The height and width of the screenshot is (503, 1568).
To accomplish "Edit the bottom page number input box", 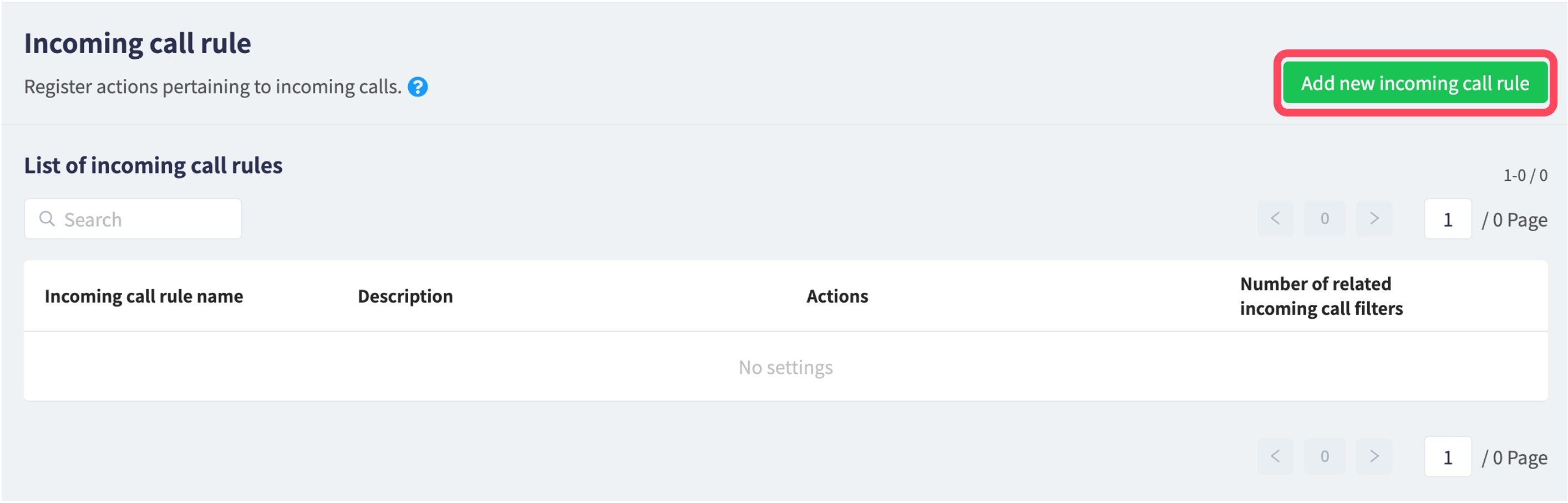I will pyautogui.click(x=1448, y=458).
